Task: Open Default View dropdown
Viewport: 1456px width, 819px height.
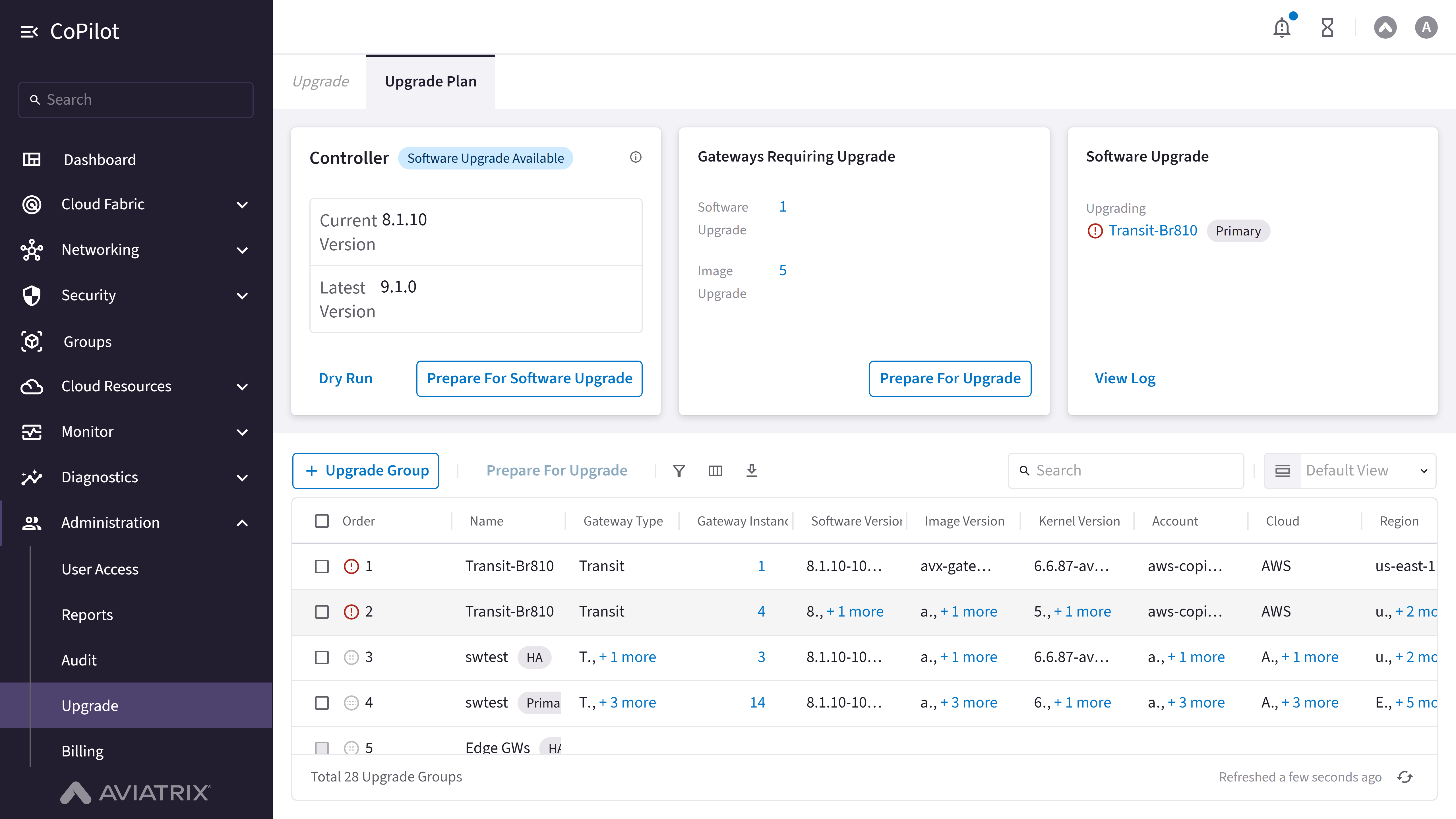Action: point(1350,470)
